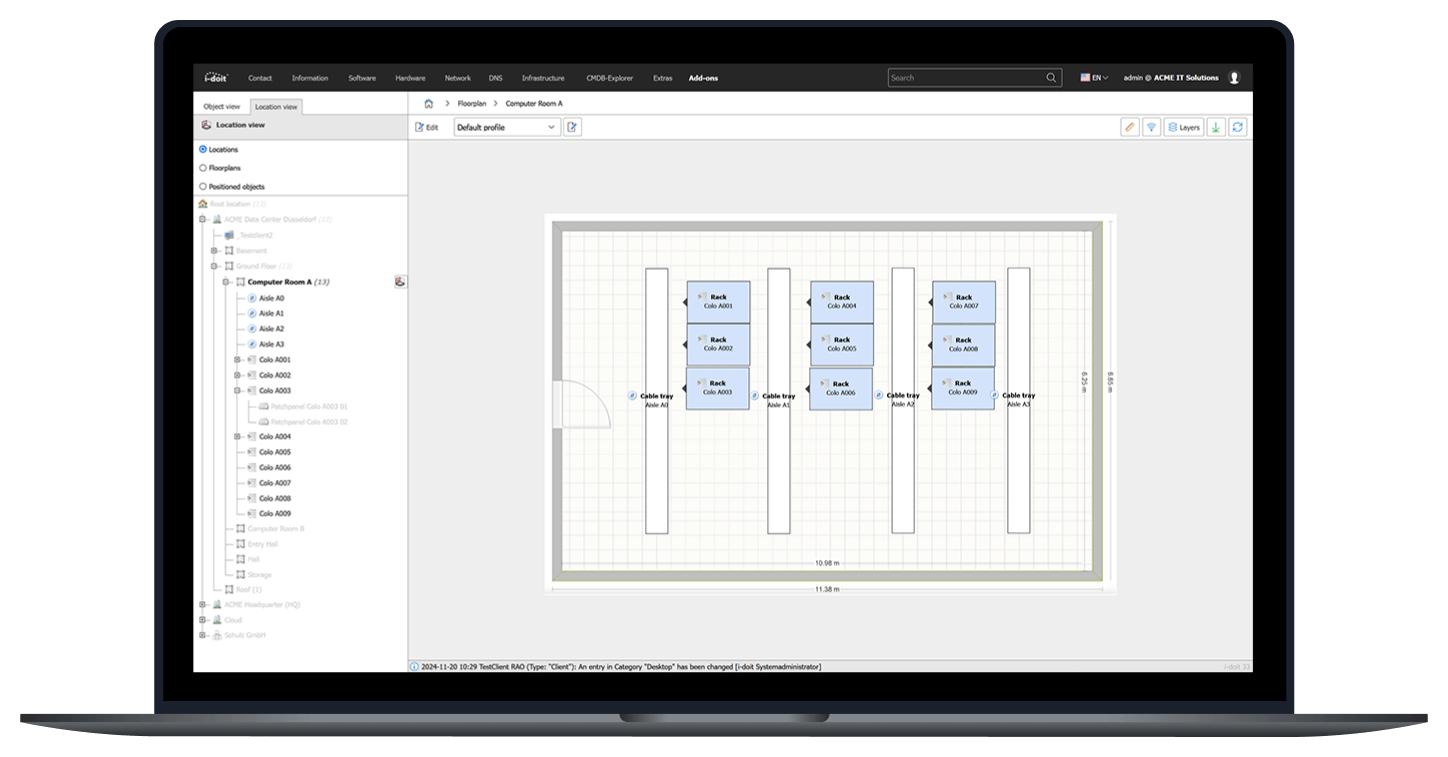
Task: Switch to the Object view tab
Action: tap(221, 106)
